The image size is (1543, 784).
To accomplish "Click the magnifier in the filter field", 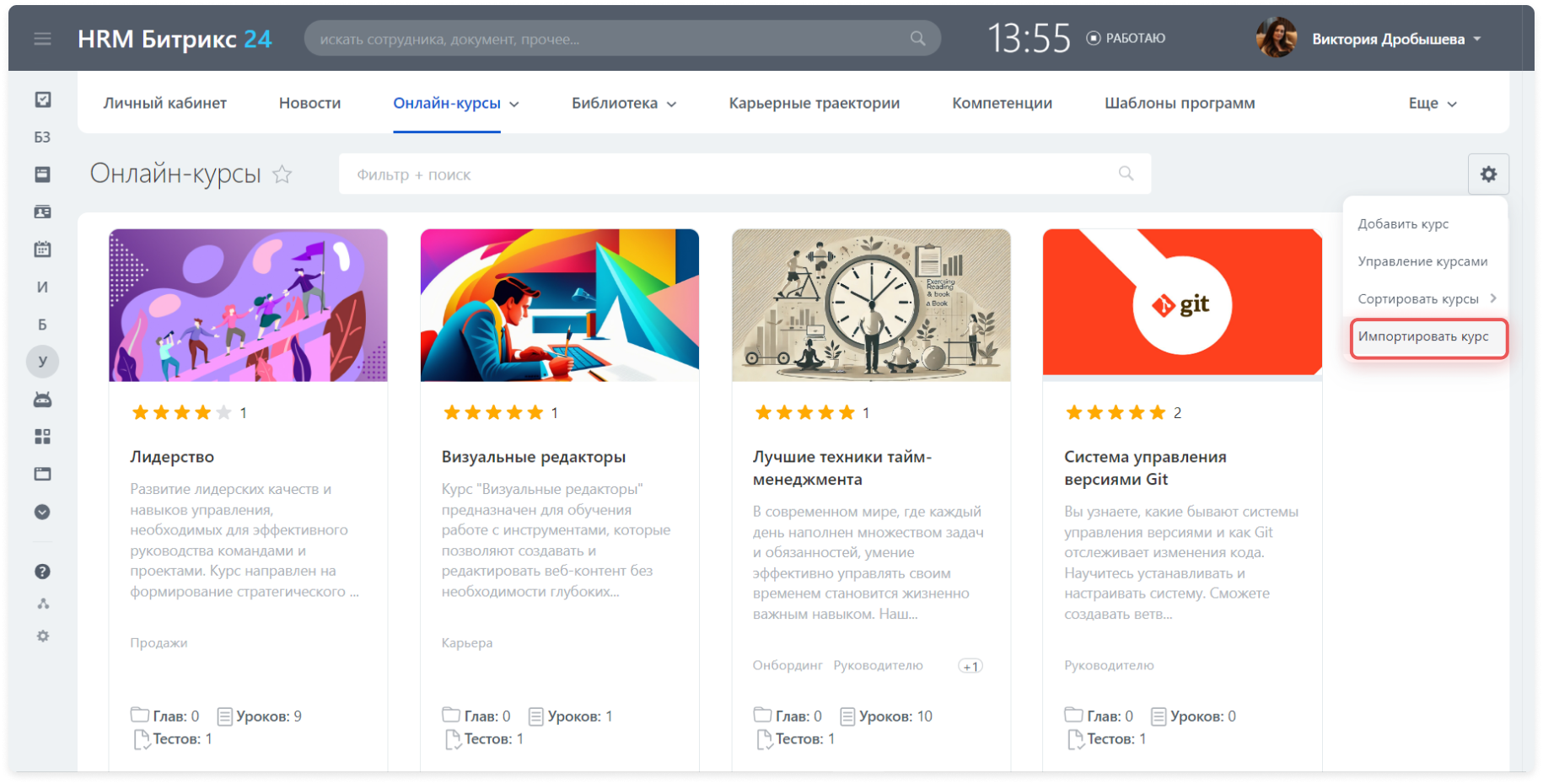I will (x=1126, y=174).
